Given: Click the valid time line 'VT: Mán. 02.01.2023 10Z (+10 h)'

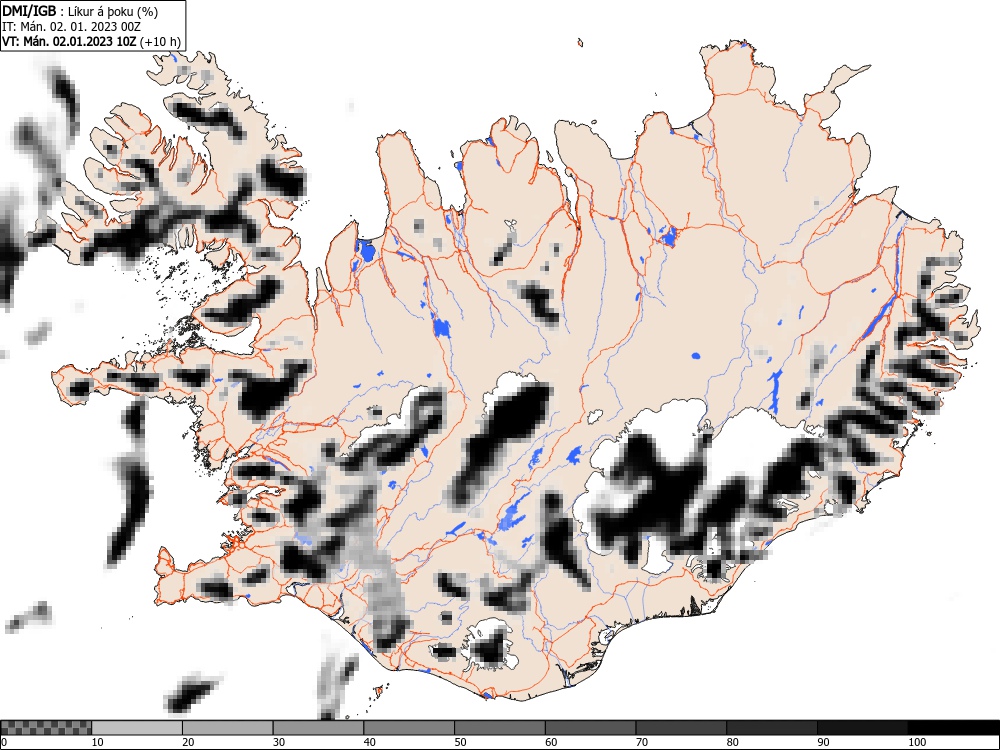Looking at the screenshot, I should [92, 42].
